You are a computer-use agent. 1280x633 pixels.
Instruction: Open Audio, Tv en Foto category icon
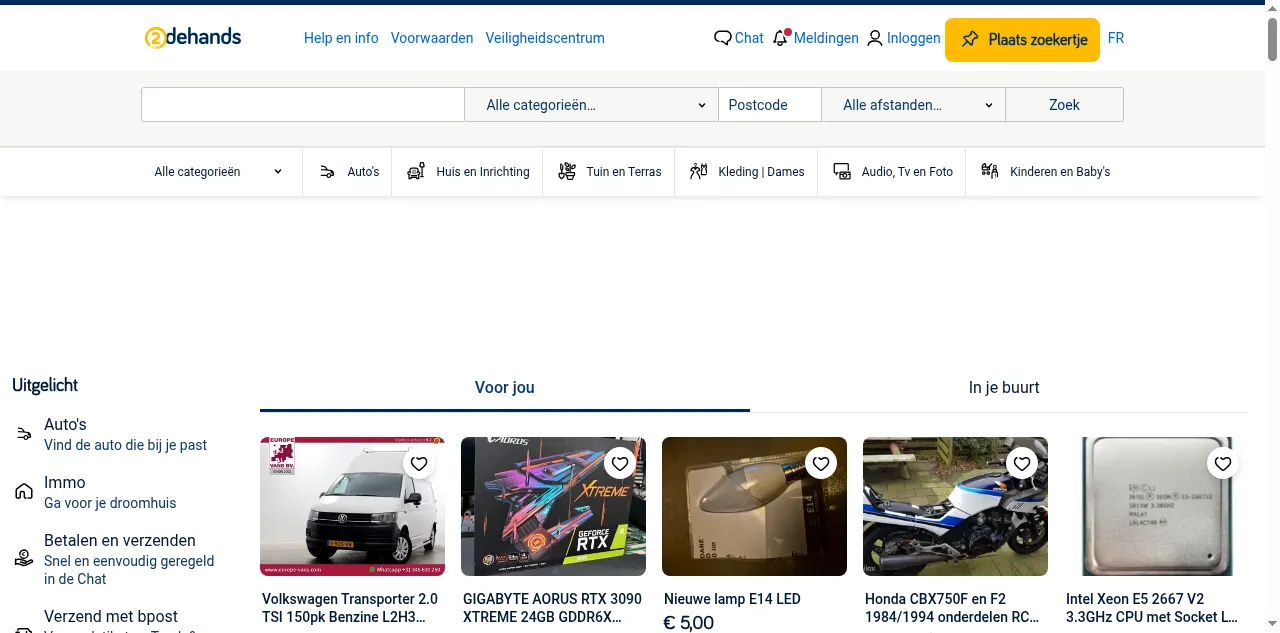click(842, 172)
